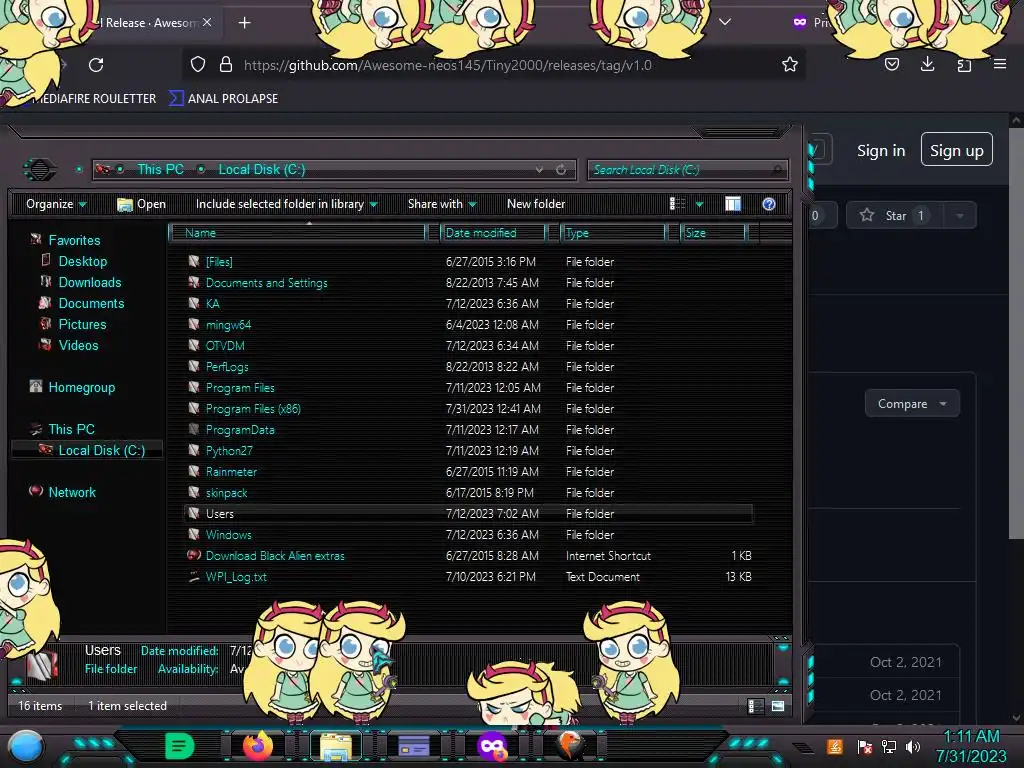Launch Firefox from the taskbar
1024x768 pixels.
click(x=258, y=745)
